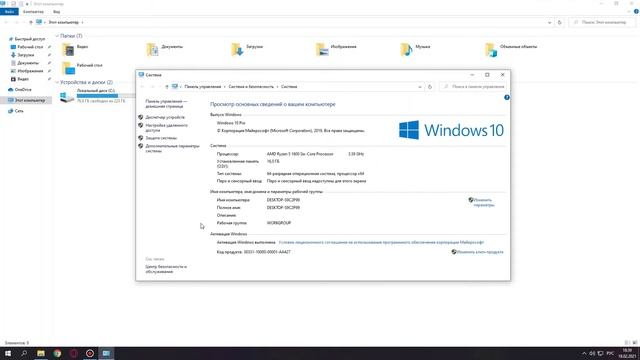Click blue help icon in System window

tap(507, 98)
